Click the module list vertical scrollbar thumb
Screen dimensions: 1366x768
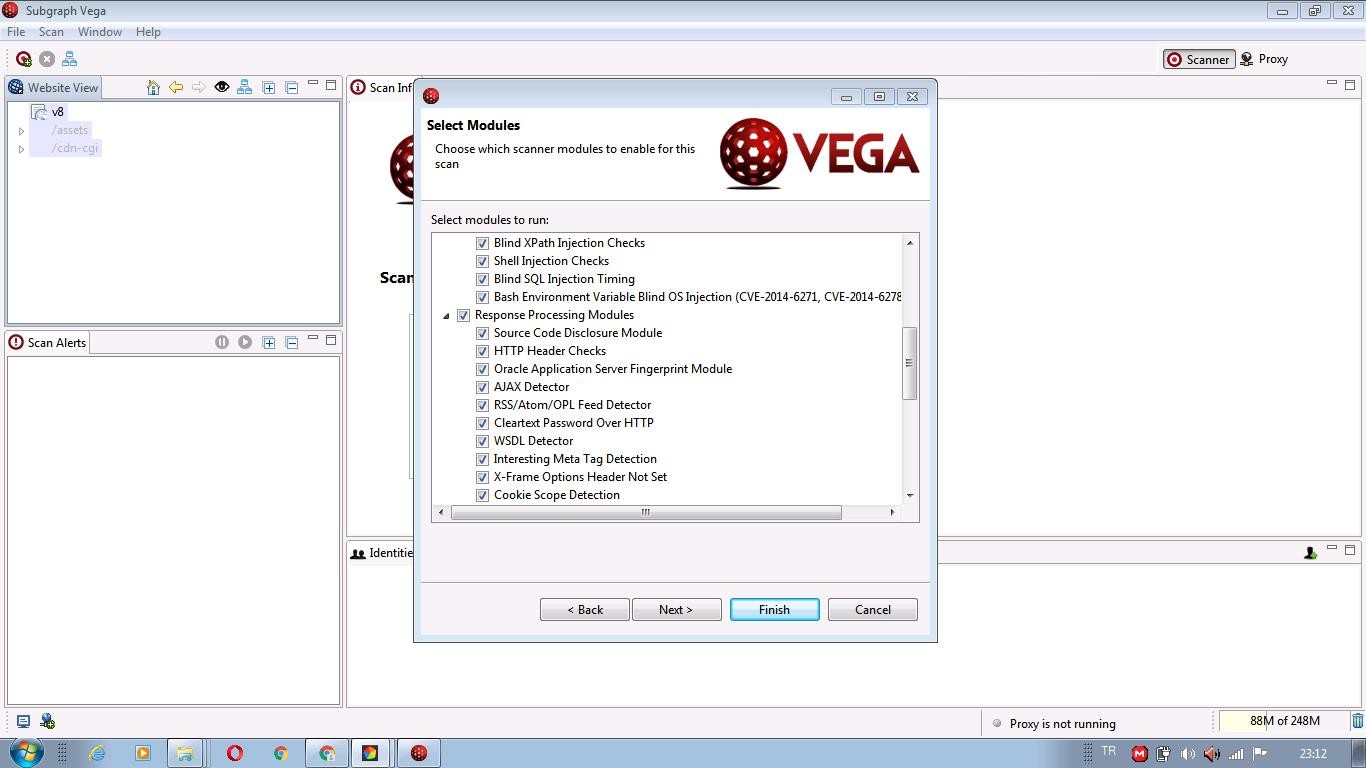909,364
